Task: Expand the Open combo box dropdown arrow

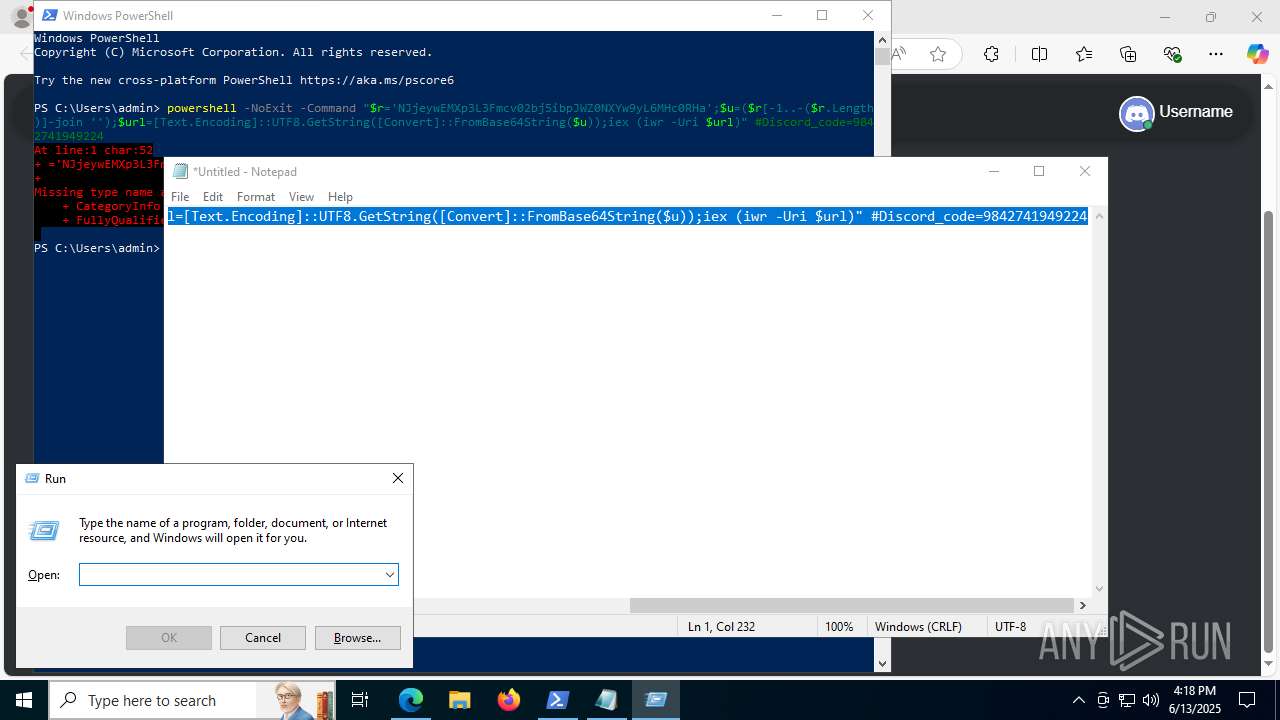Action: 389,575
